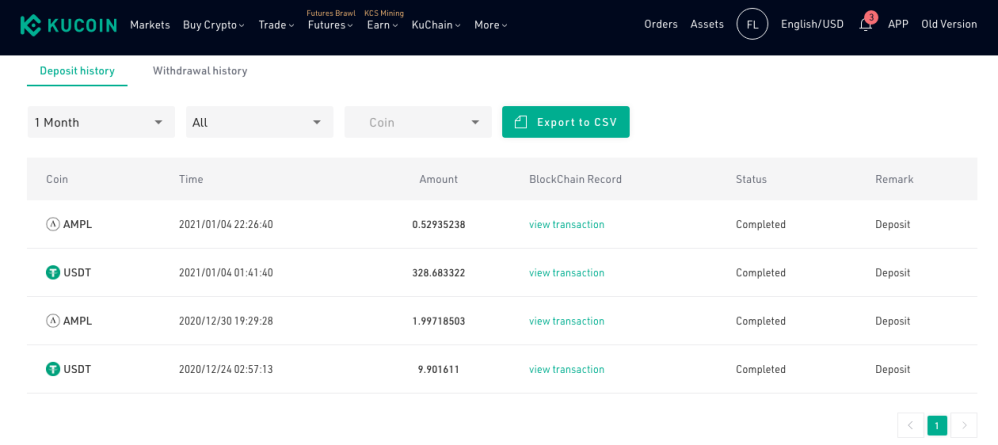This screenshot has width=998, height=445.
Task: Open the Markets page
Action: click(x=150, y=25)
